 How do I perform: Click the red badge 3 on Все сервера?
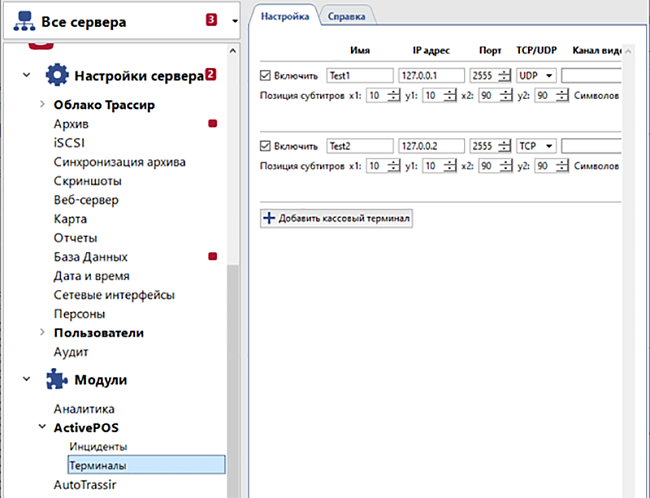pyautogui.click(x=211, y=19)
